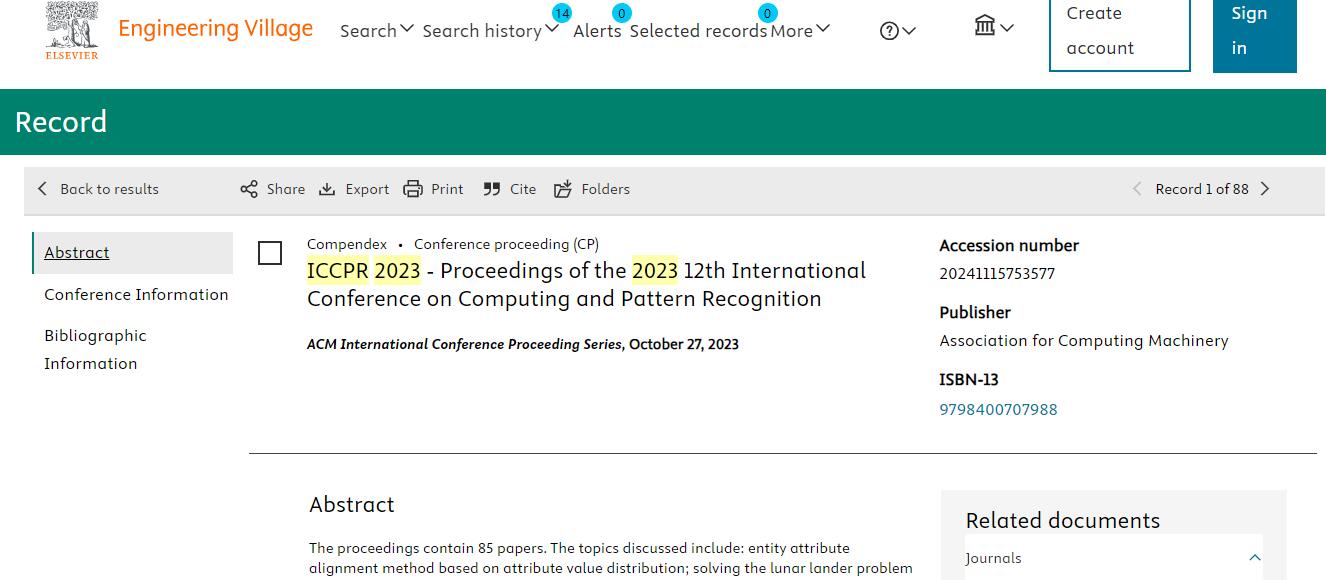Image resolution: width=1326 pixels, height=580 pixels.
Task: Expand the Search dropdown menu
Action: (376, 31)
